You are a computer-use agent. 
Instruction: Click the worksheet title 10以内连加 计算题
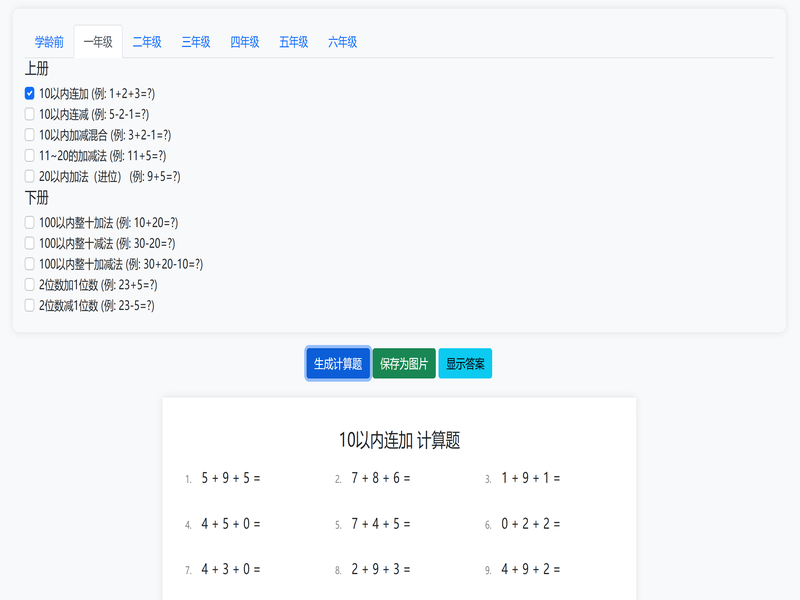point(399,440)
